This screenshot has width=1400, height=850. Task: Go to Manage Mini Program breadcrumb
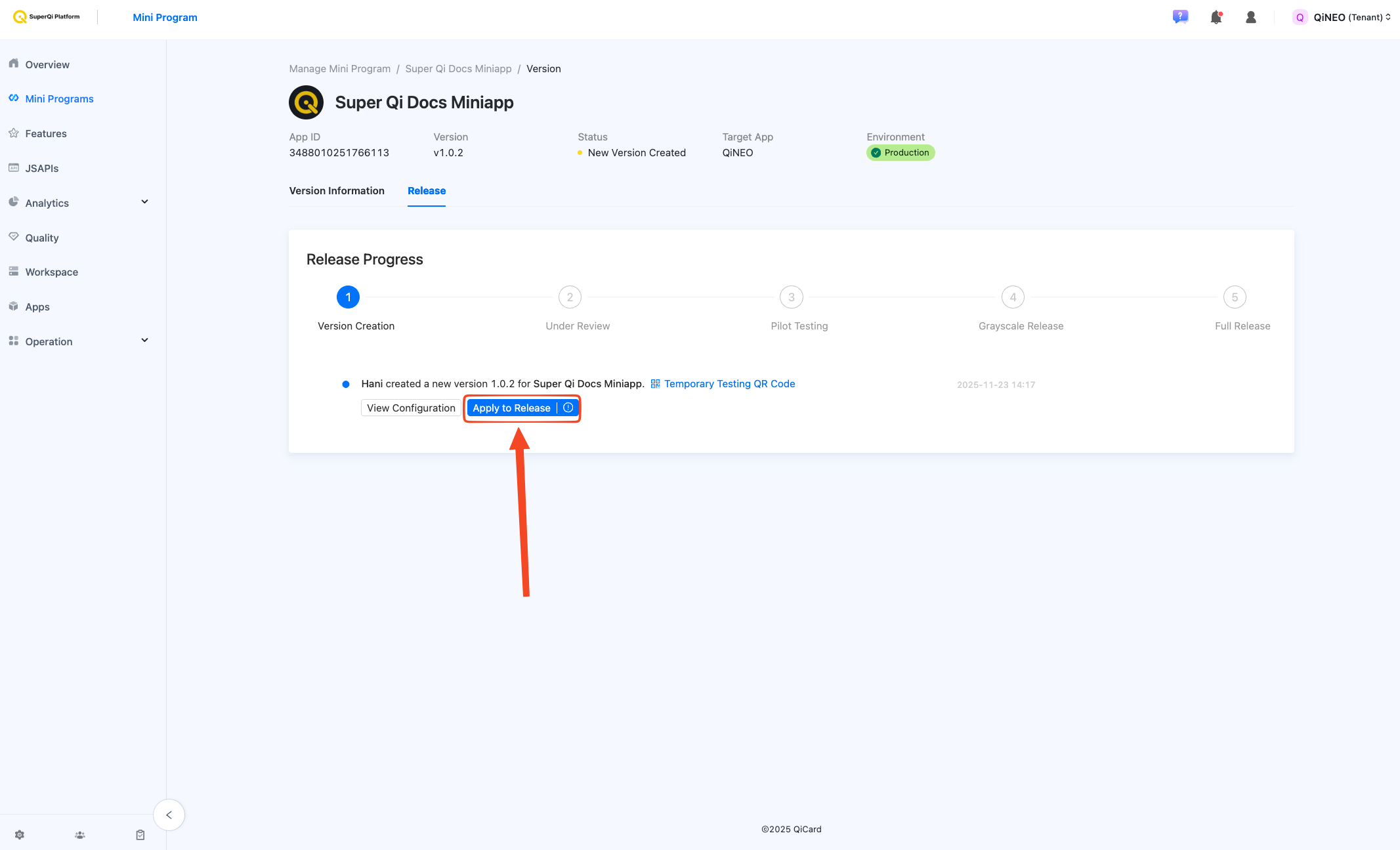[x=340, y=69]
